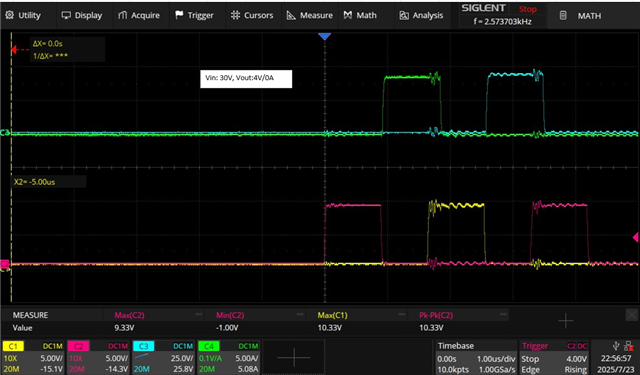The image size is (640, 375).
Task: Click the 1.00us/div timebase value
Action: 496,359
